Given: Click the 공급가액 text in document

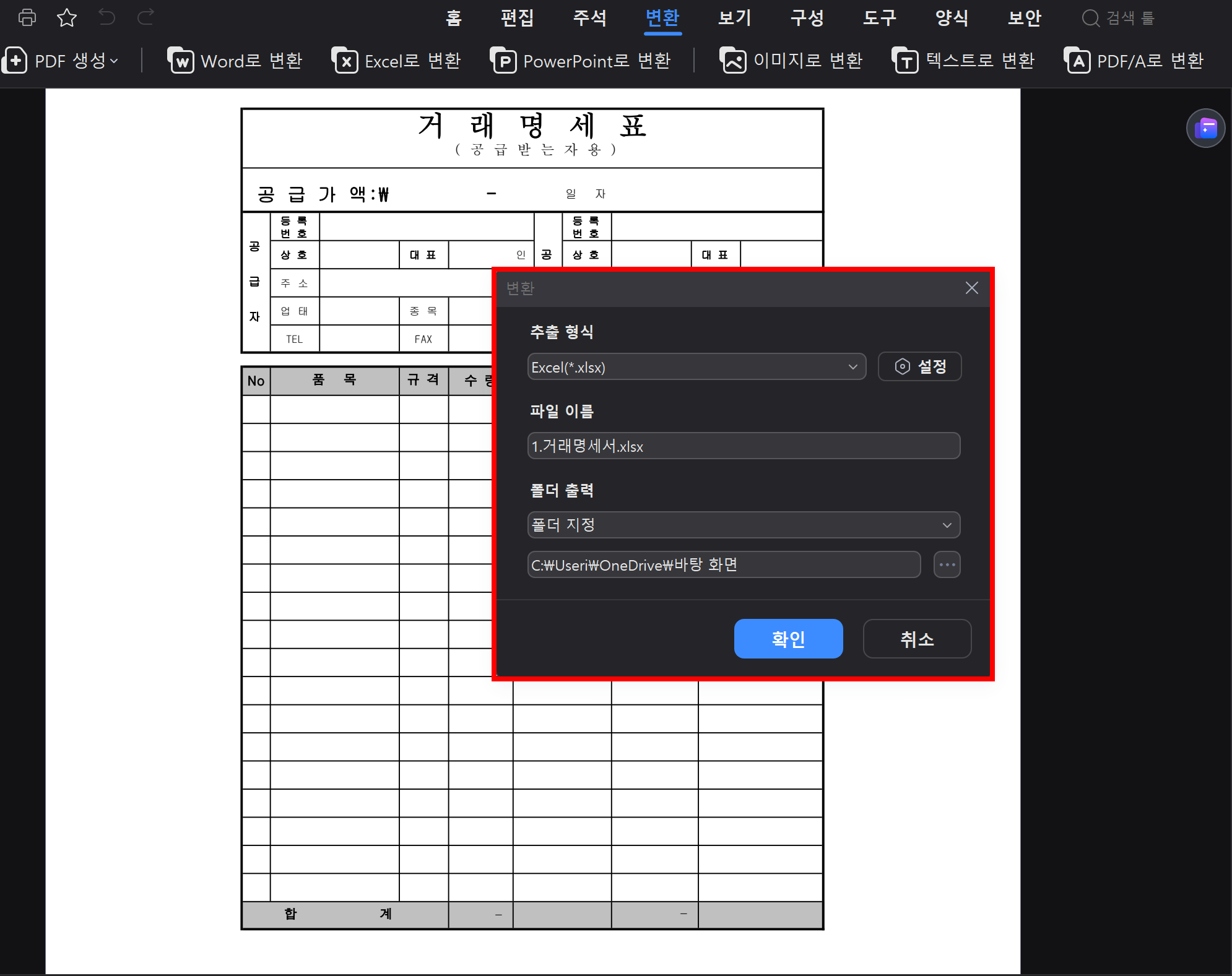Looking at the screenshot, I should coord(323,194).
